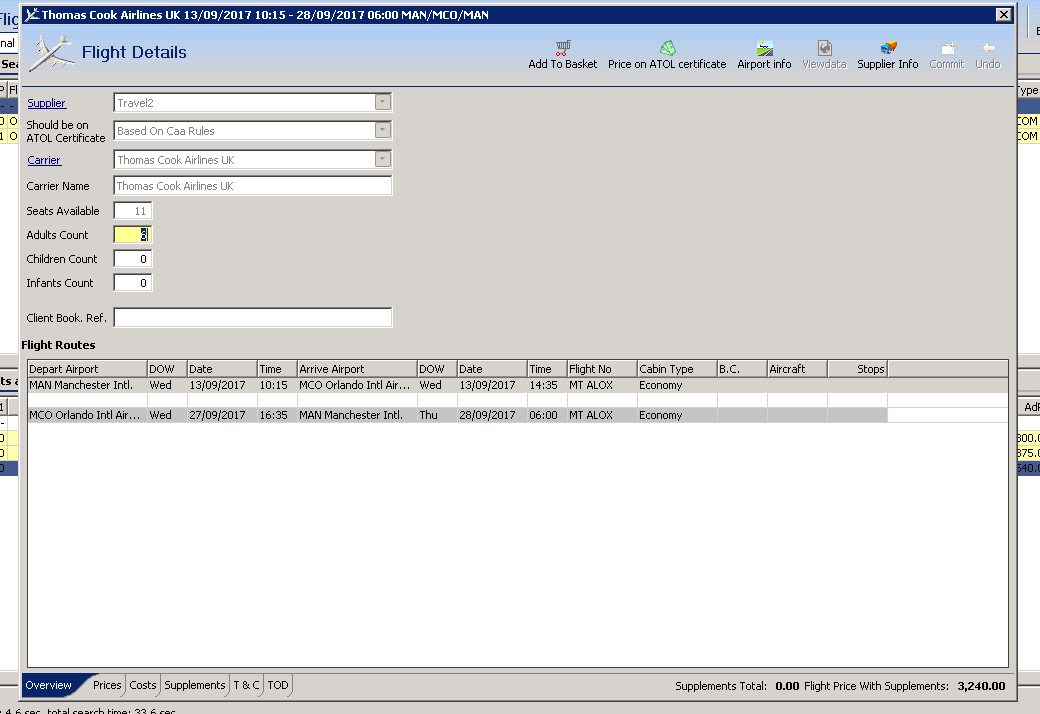Image resolution: width=1040 pixels, height=714 pixels.
Task: Click the Client Book. Ref. field
Action: pos(253,317)
